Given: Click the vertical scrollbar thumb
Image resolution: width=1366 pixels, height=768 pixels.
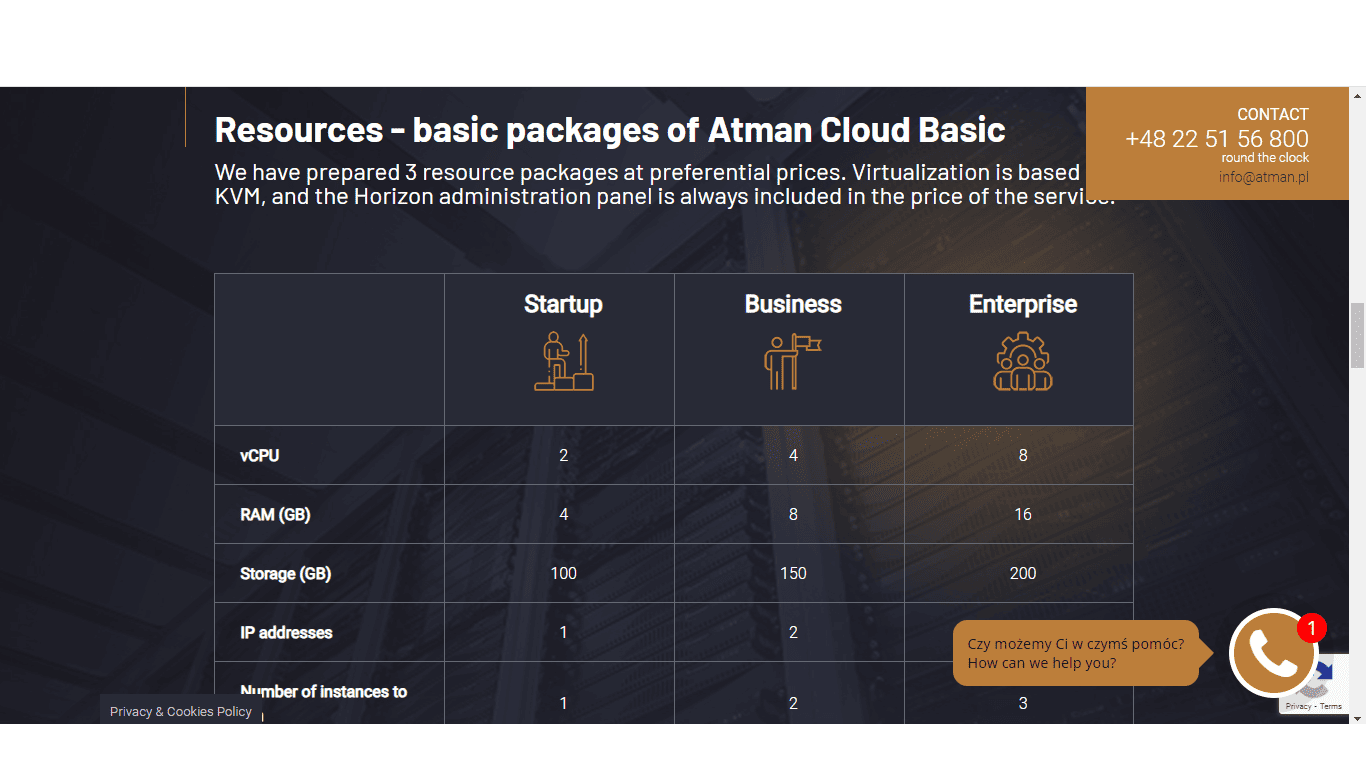Looking at the screenshot, I should (1357, 335).
